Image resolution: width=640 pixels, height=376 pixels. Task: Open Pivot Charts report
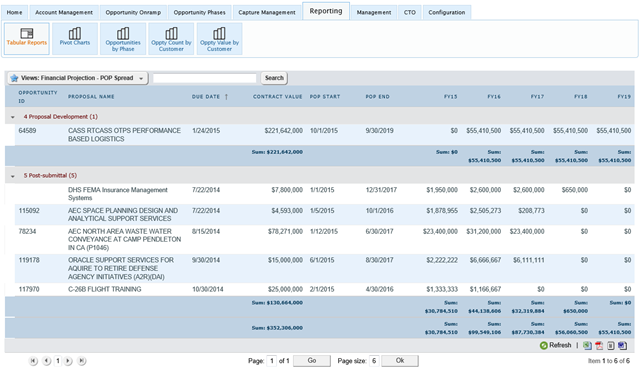point(75,38)
